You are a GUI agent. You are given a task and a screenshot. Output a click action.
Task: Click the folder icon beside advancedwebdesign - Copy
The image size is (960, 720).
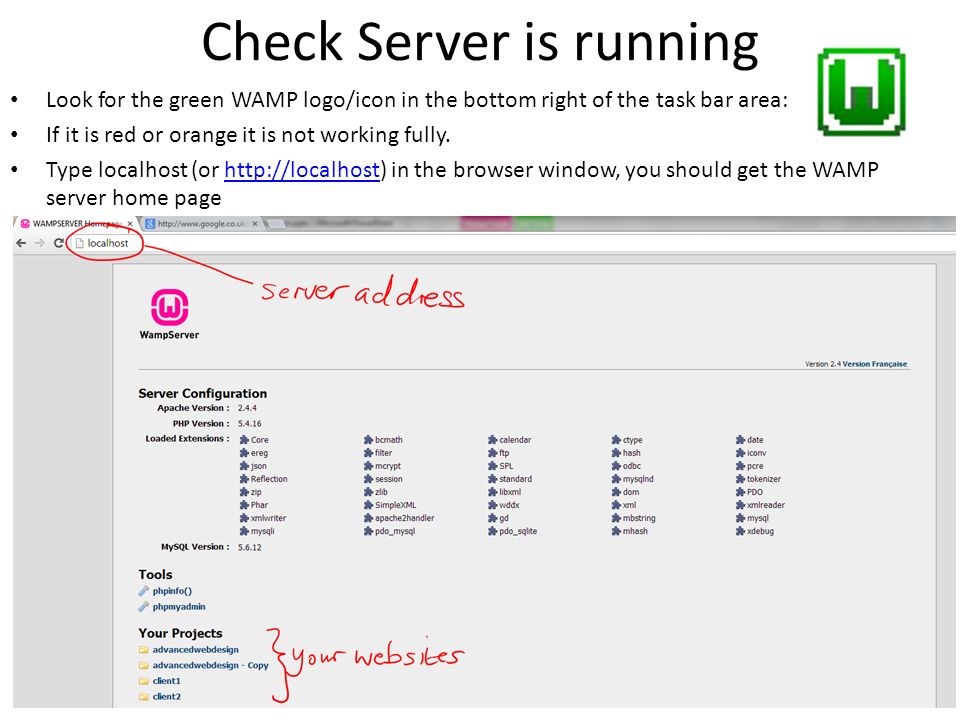[x=143, y=666]
